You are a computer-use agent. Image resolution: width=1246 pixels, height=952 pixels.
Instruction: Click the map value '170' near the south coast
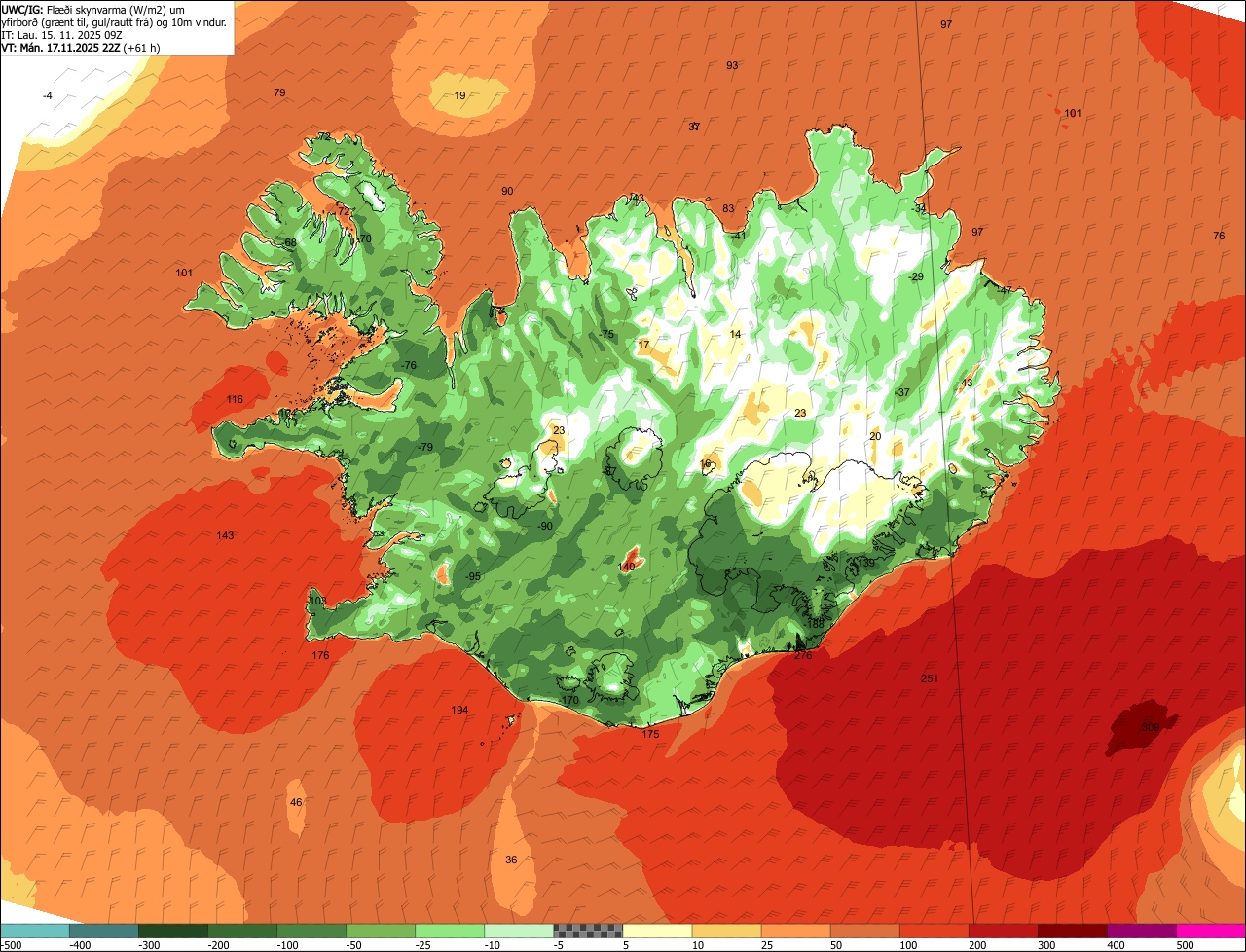[570, 700]
